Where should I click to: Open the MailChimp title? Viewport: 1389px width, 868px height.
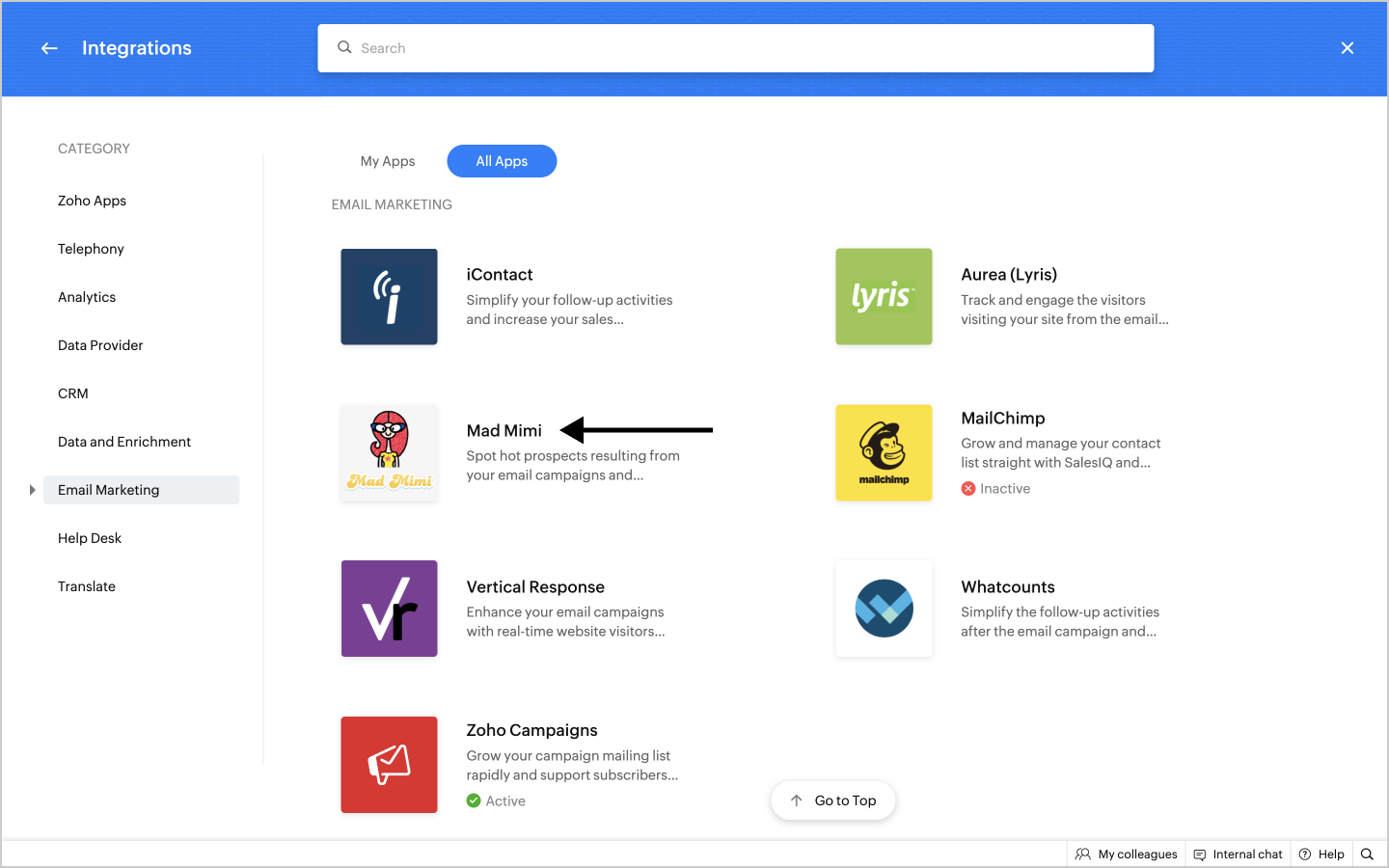pyautogui.click(x=1003, y=418)
